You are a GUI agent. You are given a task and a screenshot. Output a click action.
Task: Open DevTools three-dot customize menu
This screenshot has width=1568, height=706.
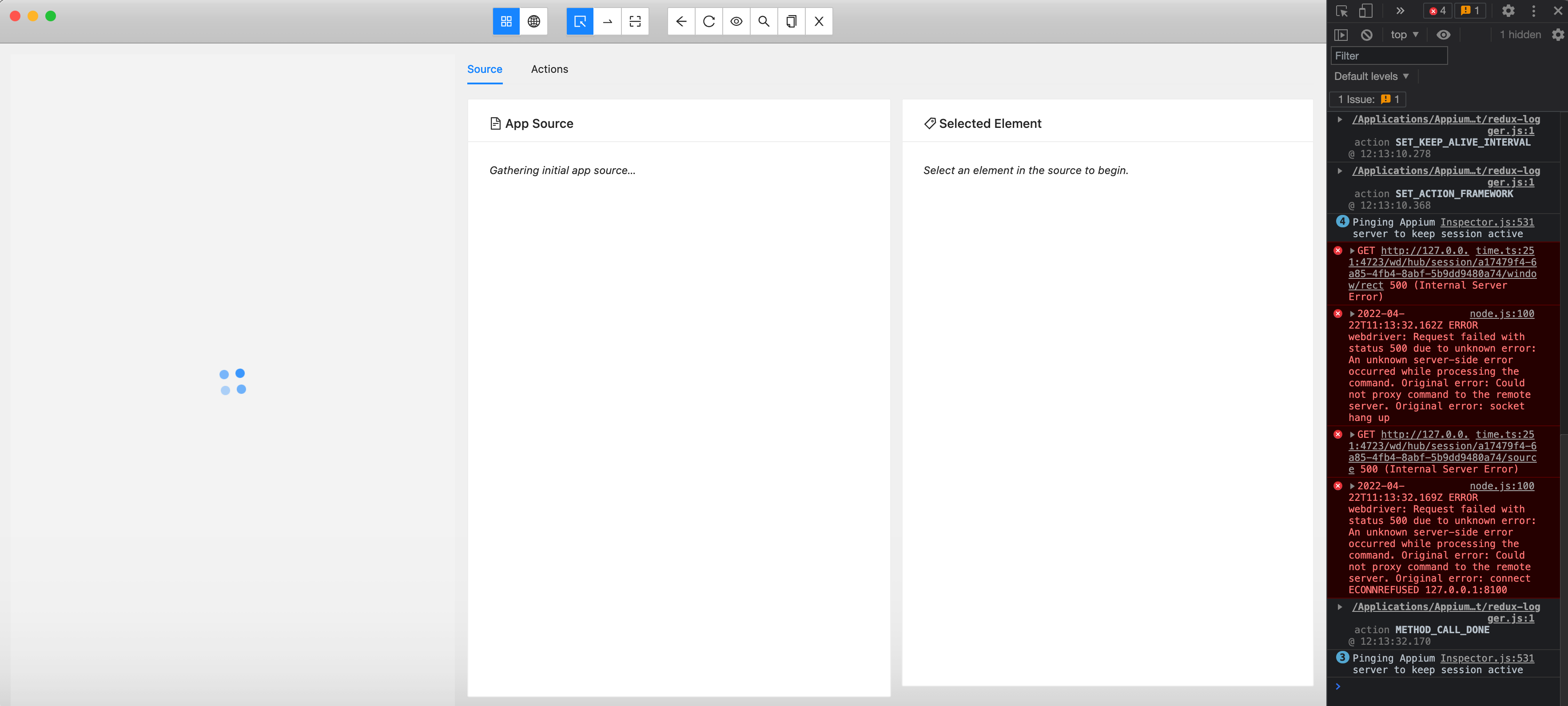point(1534,11)
